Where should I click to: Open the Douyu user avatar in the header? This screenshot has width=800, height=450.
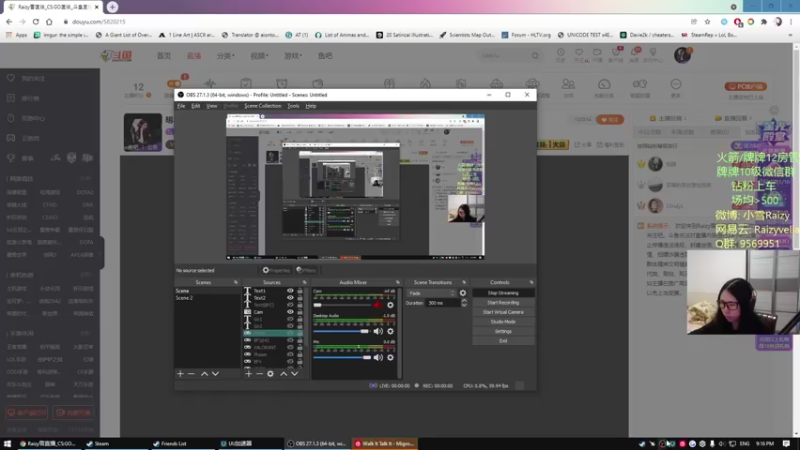682,55
